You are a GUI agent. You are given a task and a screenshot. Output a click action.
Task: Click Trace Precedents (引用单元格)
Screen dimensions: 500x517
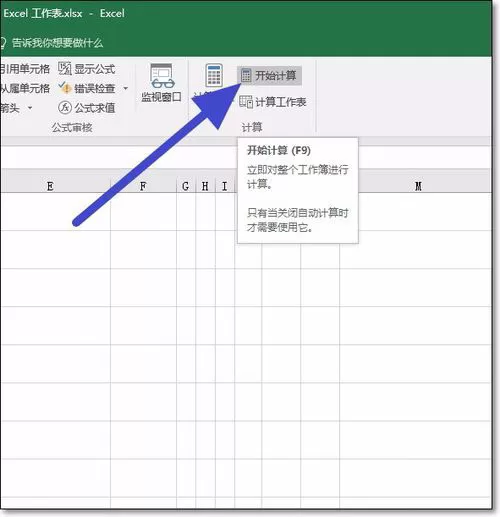click(25, 69)
